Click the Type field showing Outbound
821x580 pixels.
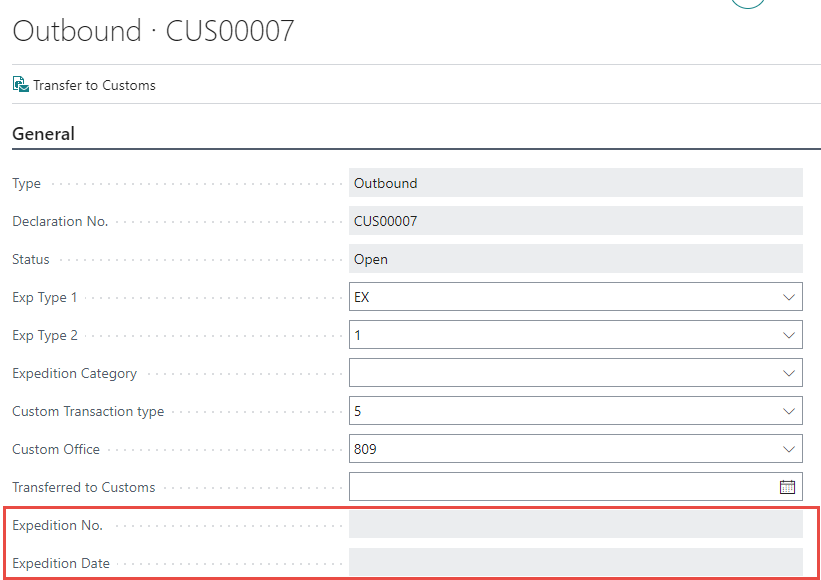[x=575, y=183]
